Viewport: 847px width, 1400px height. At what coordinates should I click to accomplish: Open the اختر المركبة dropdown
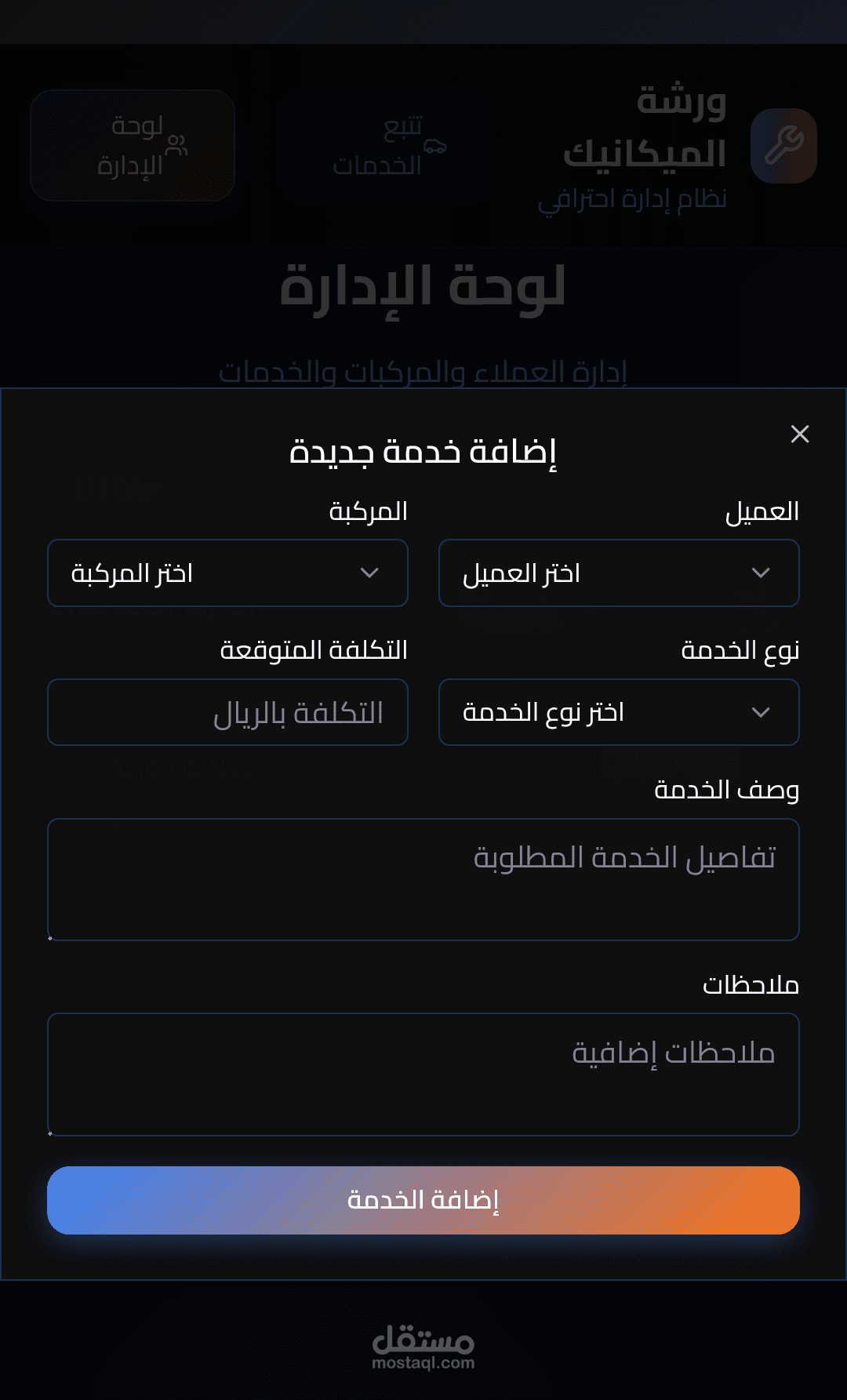point(227,573)
